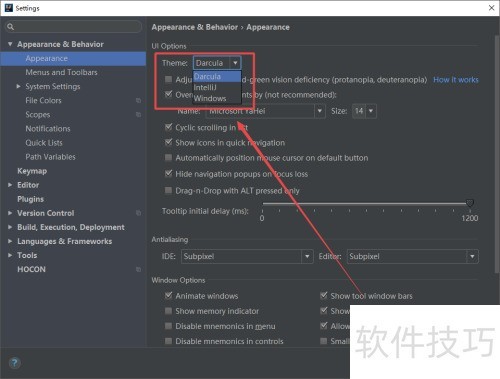Open Path Variables settings
The height and width of the screenshot is (379, 500).
[50, 157]
